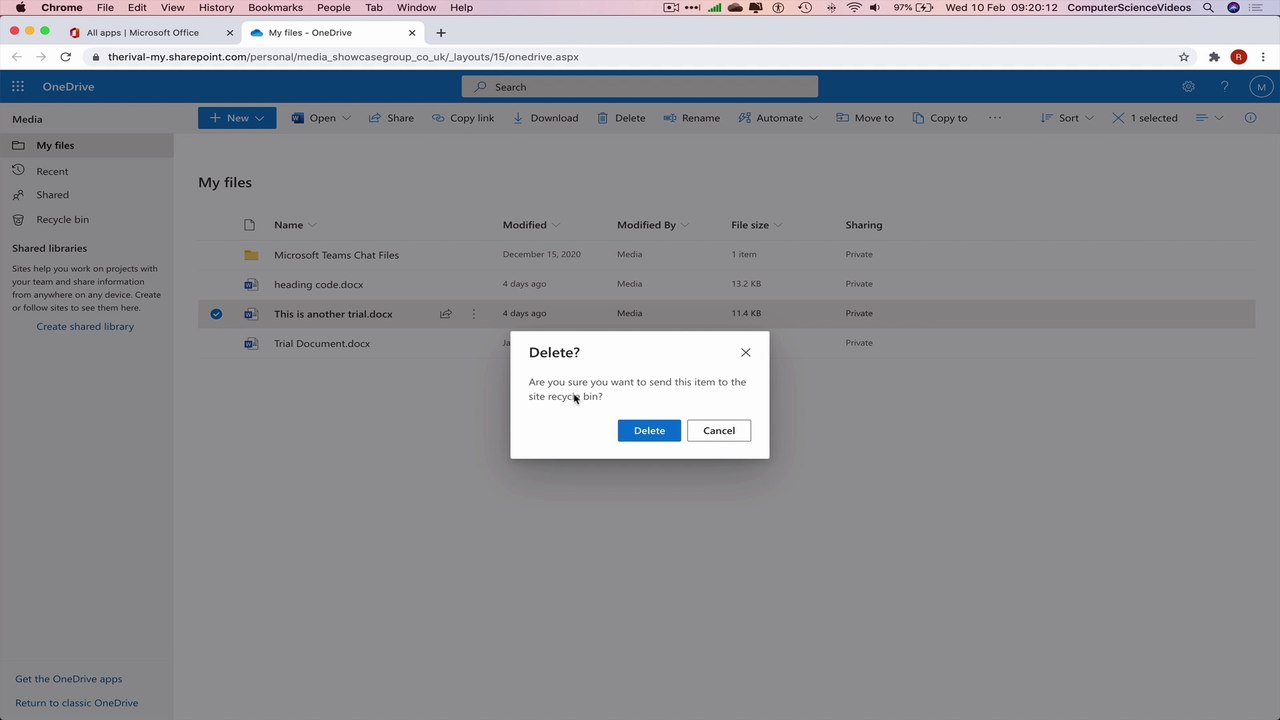Click Move to in the command bar

click(x=865, y=118)
